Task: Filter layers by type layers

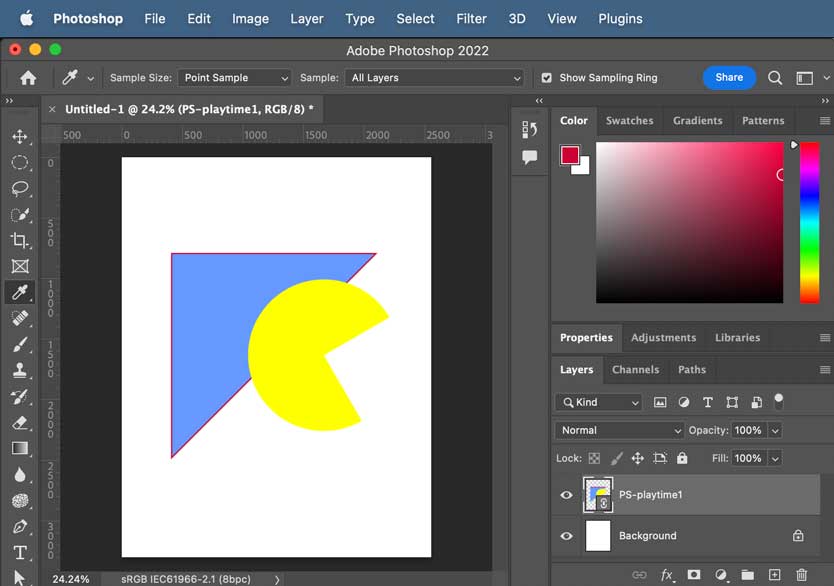Action: coord(707,403)
